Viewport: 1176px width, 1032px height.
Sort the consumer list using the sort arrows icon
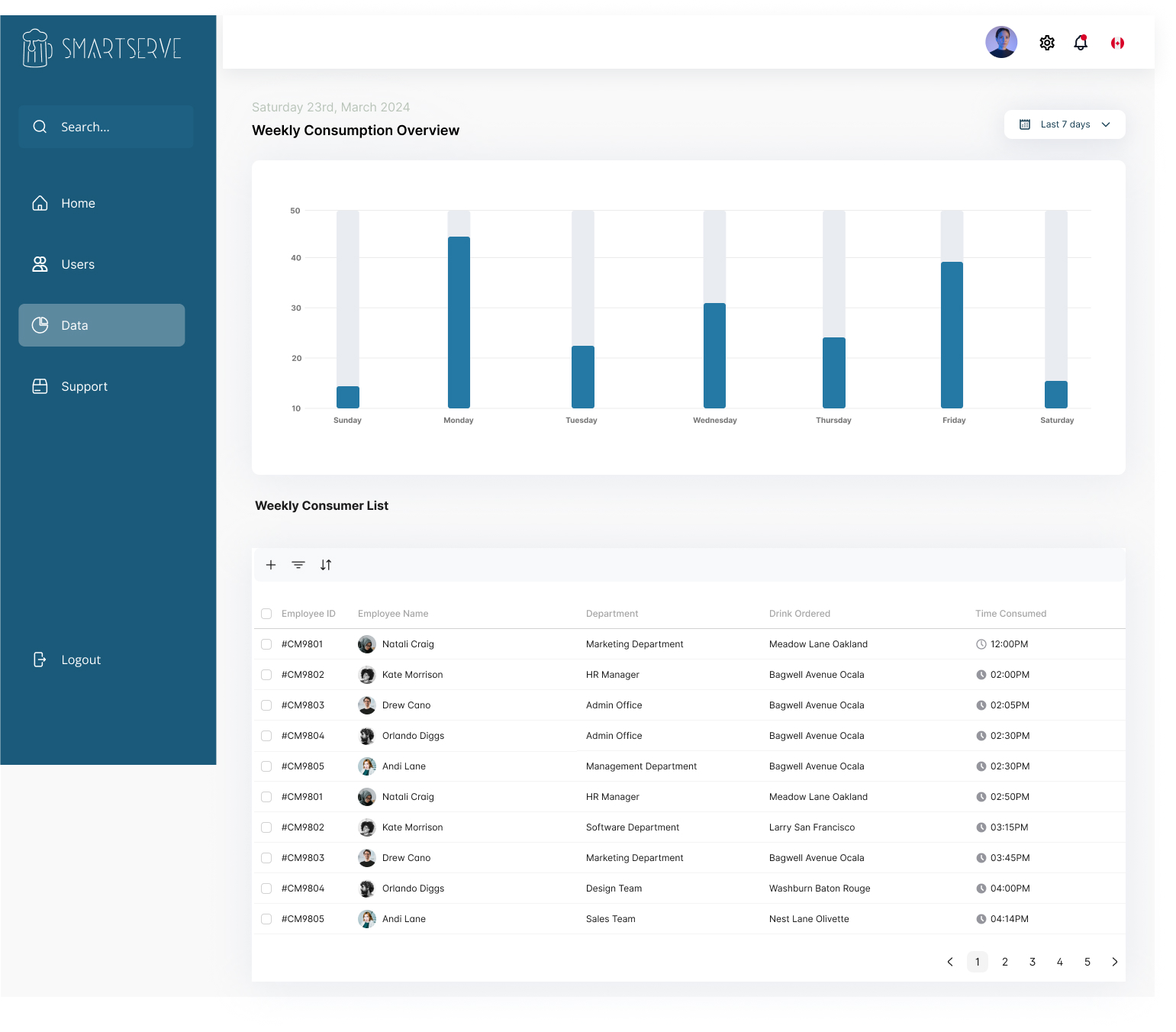[x=326, y=565]
